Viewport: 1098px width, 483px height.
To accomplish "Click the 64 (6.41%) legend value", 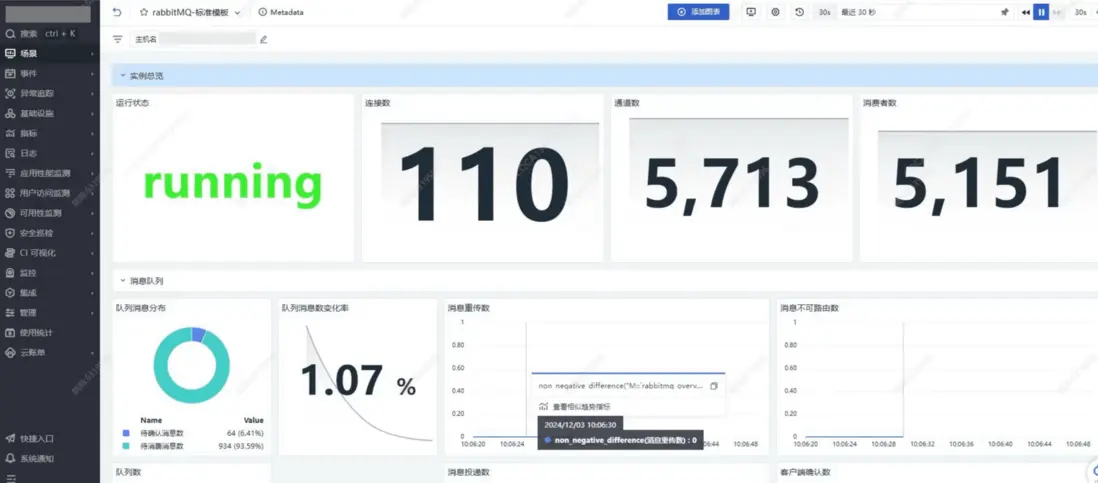I will 245,433.
